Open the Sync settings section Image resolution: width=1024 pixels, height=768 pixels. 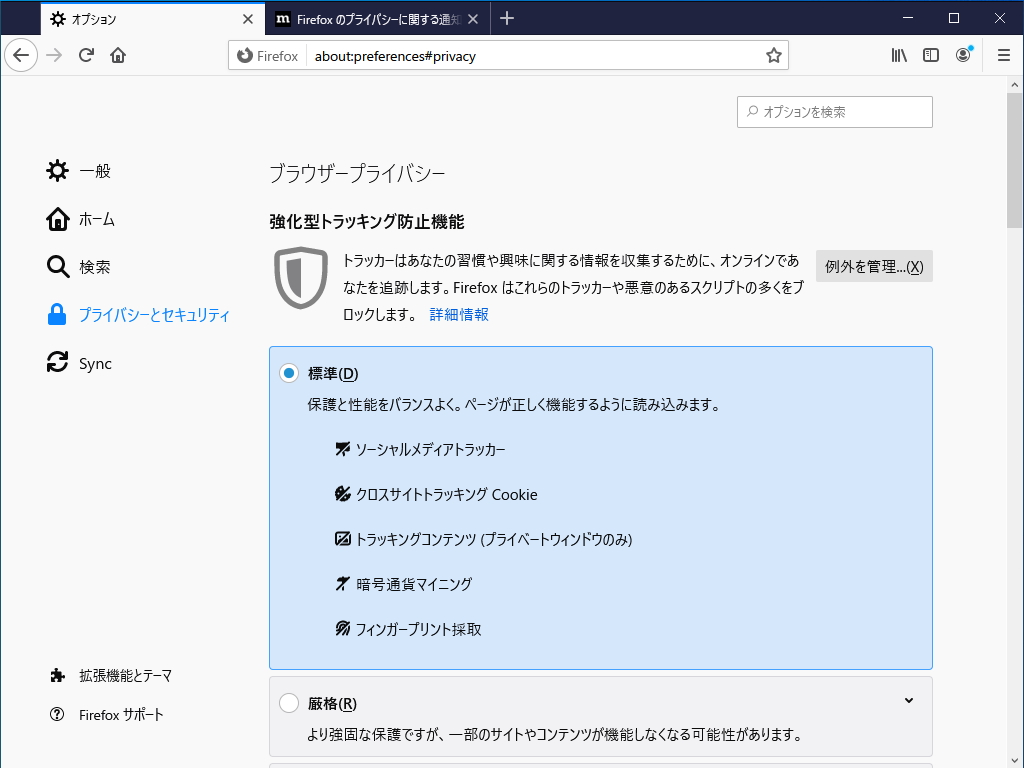click(x=96, y=363)
